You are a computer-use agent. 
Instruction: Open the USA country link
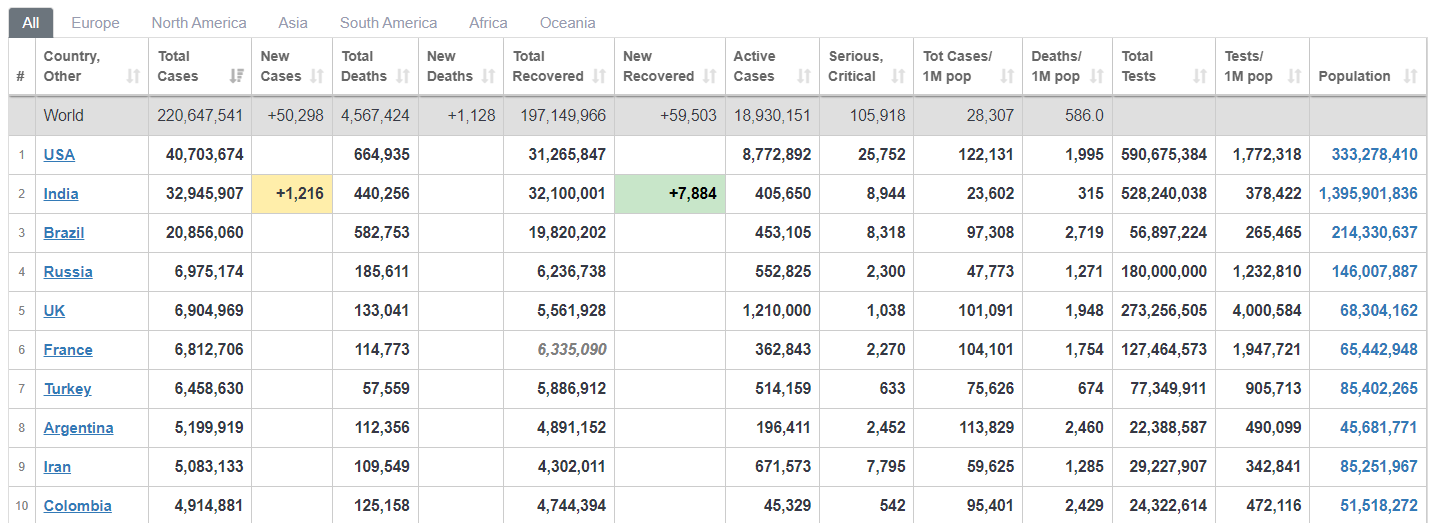click(59, 154)
